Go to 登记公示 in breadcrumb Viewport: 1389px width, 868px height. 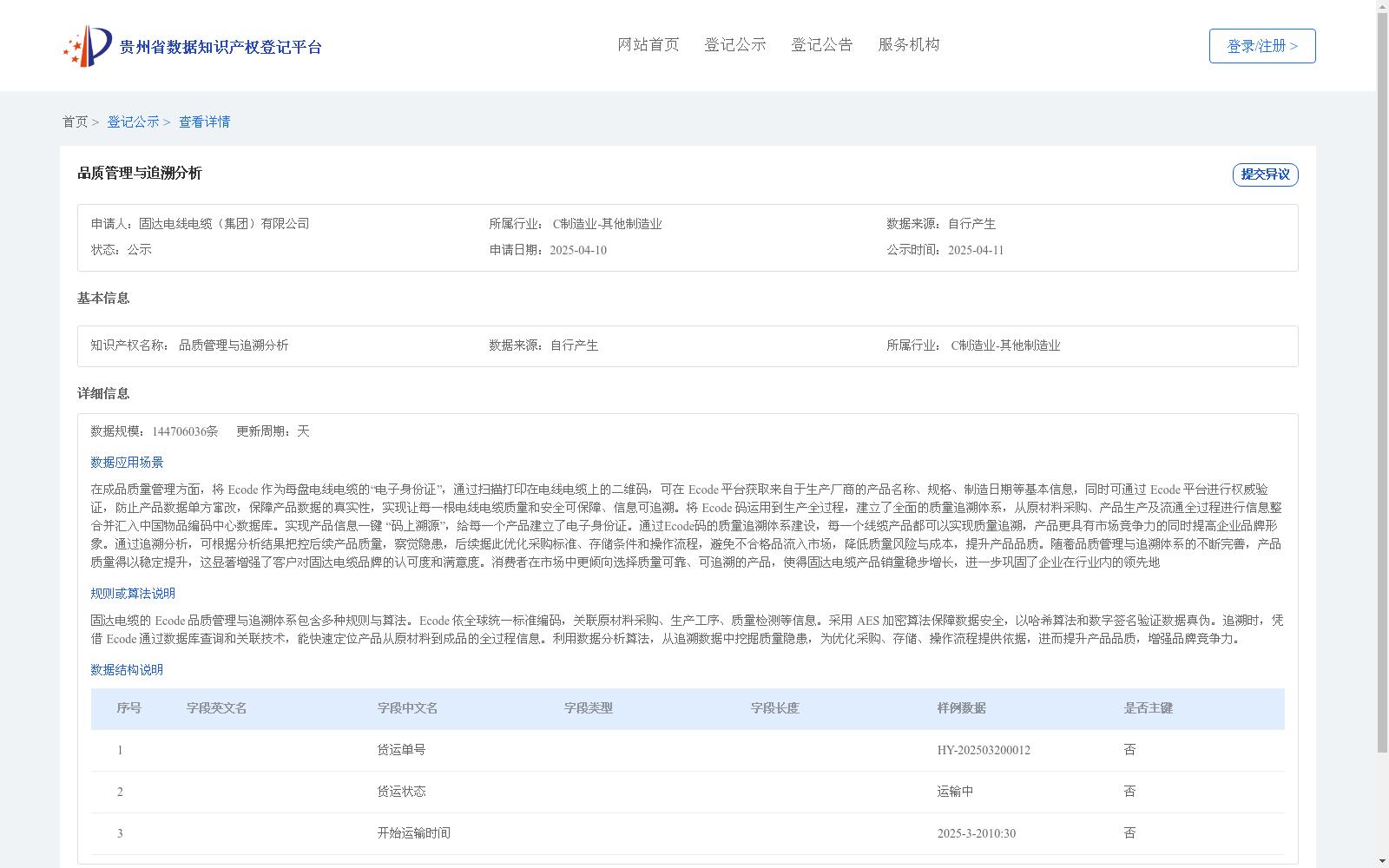tap(133, 122)
